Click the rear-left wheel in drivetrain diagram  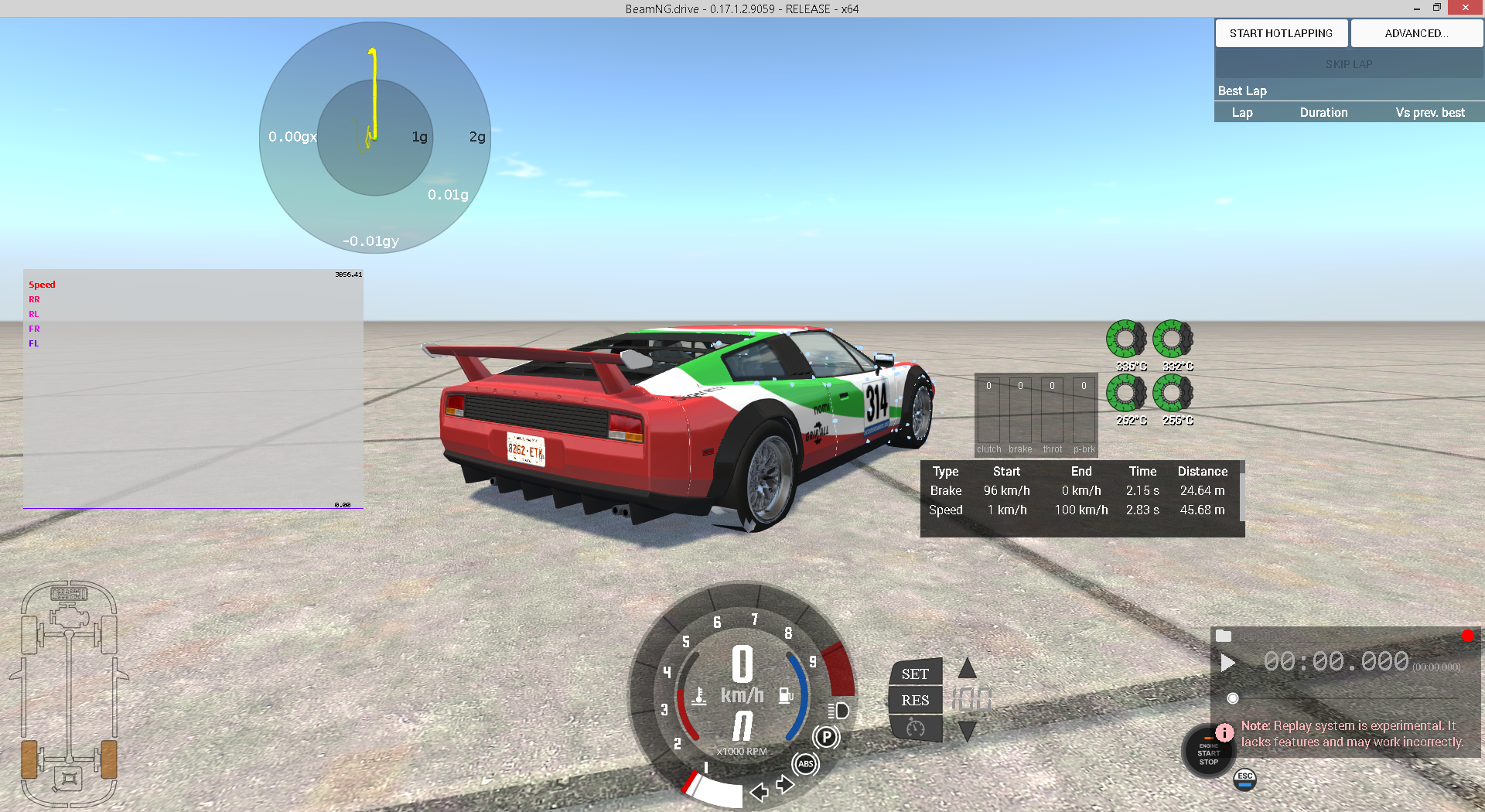click(29, 759)
